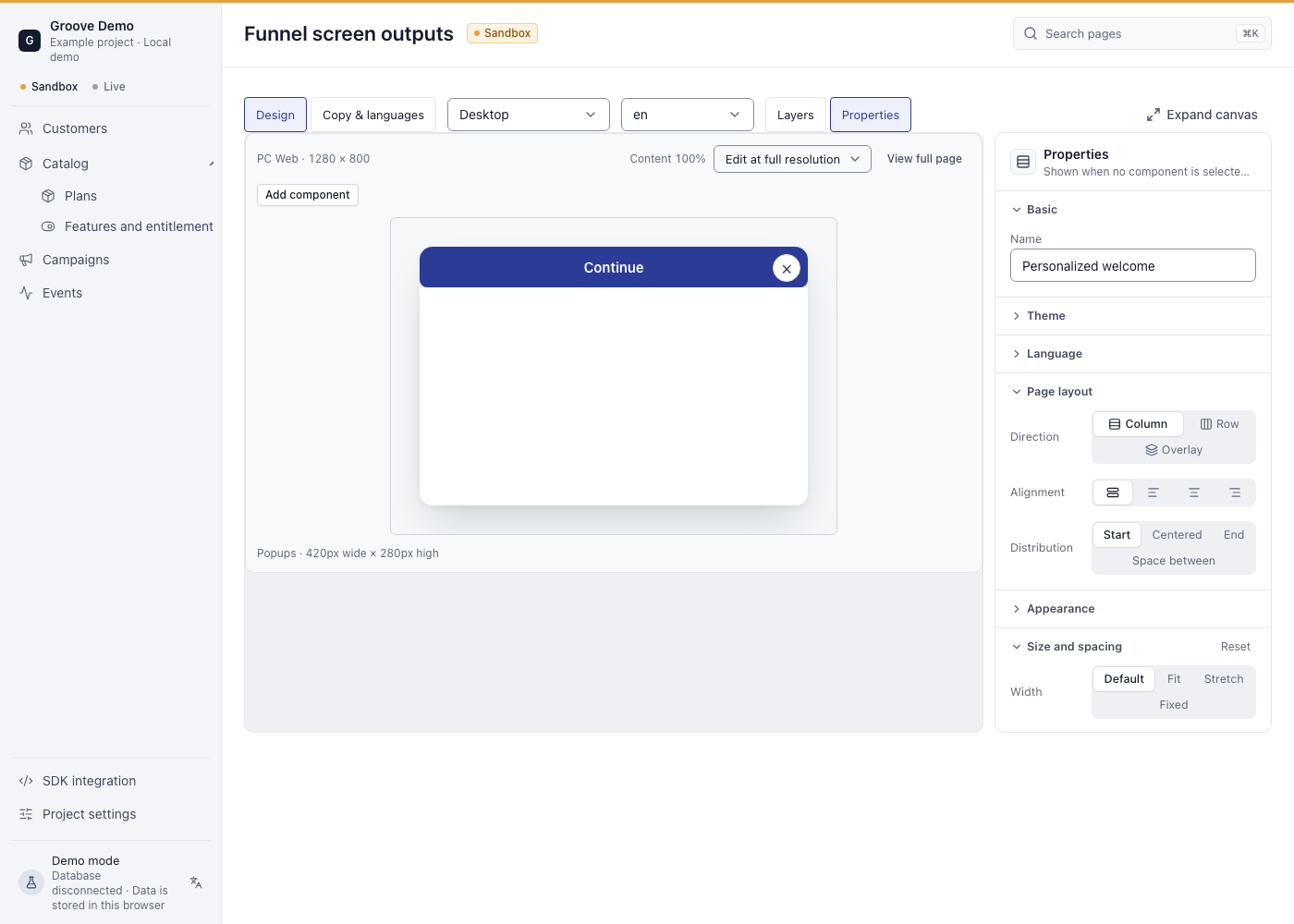
Task: Click View full page link
Action: [924, 159]
